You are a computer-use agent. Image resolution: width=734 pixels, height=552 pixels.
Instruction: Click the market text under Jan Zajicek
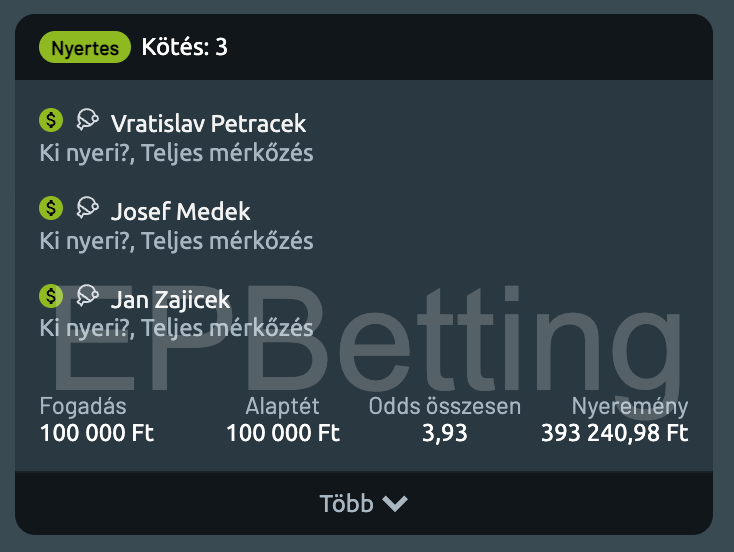click(176, 328)
